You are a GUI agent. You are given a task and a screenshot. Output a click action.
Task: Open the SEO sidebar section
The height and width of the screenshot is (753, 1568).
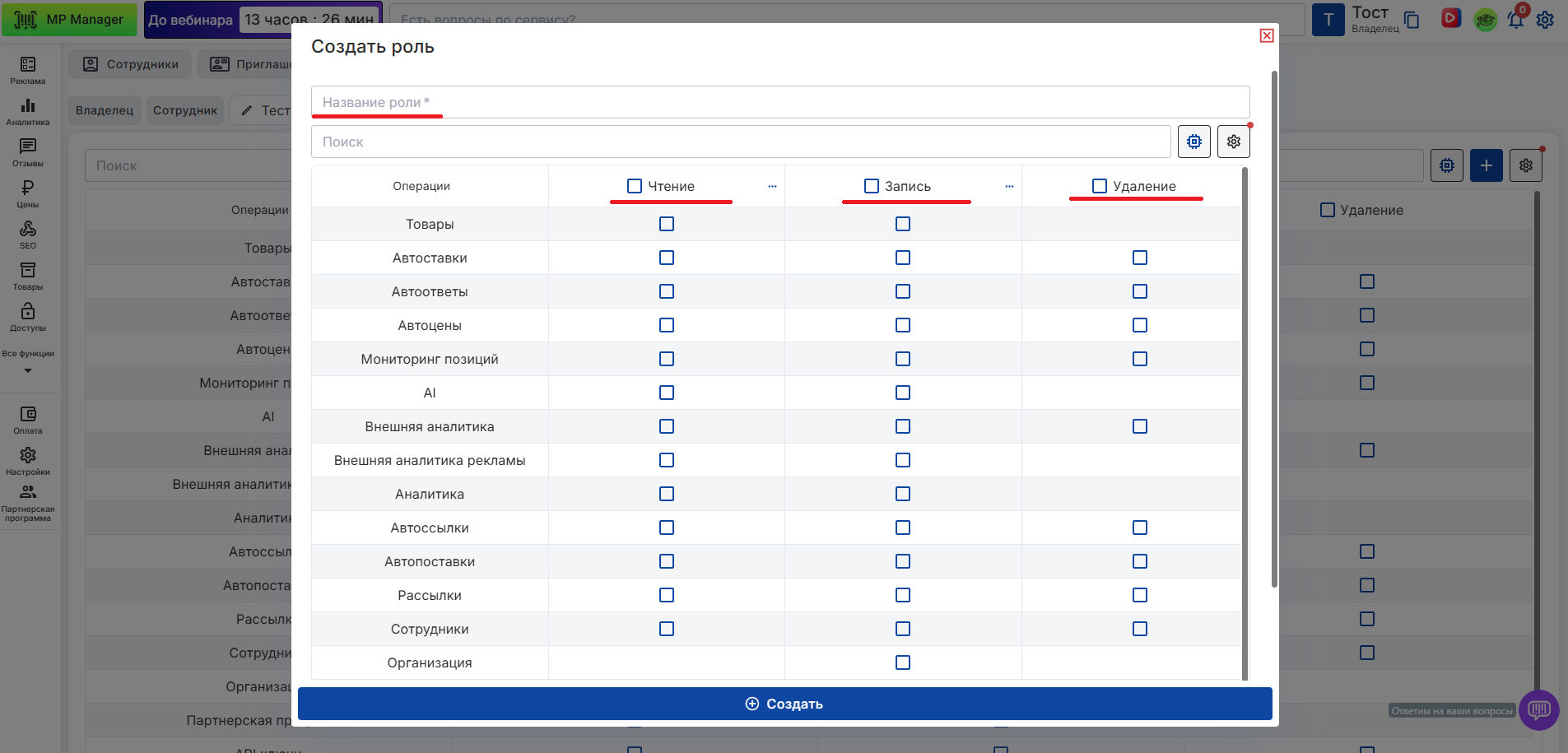(x=28, y=235)
